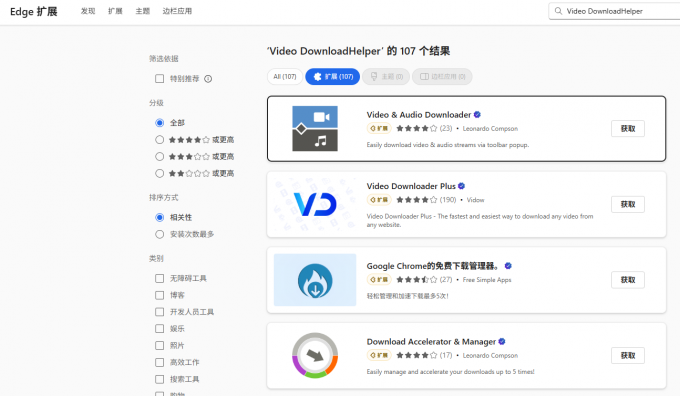The height and width of the screenshot is (396, 680).
Task: Open the Video Downloader Plus title link
Action: (x=411, y=186)
